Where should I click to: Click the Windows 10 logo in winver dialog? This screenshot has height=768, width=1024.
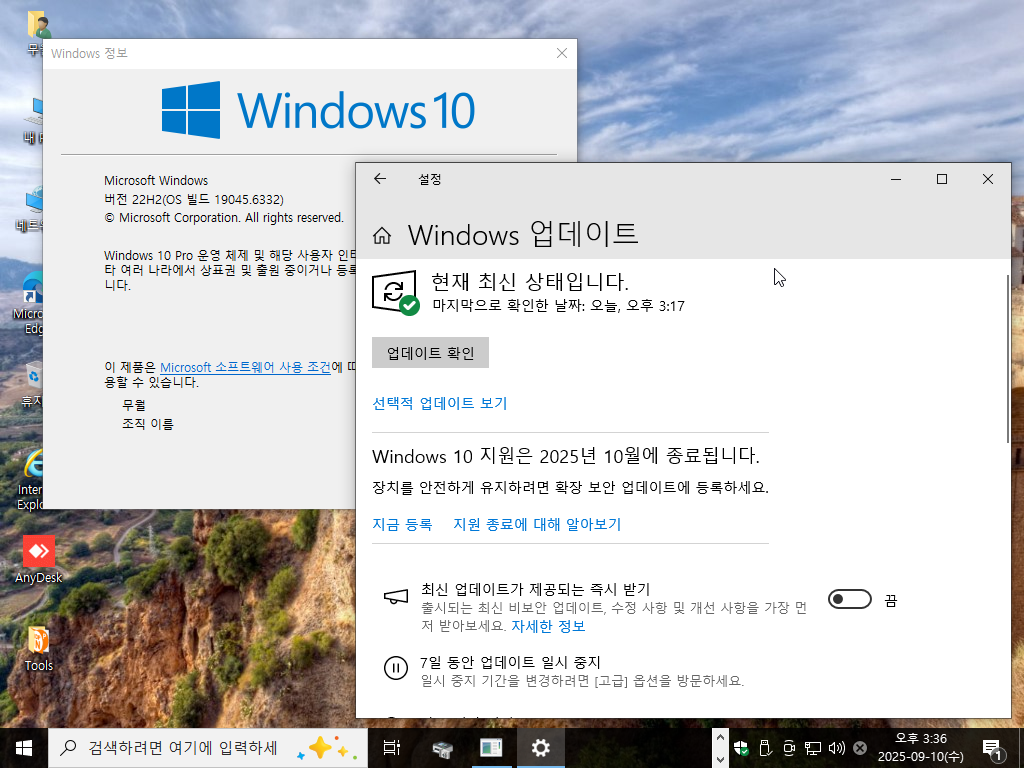point(318,110)
